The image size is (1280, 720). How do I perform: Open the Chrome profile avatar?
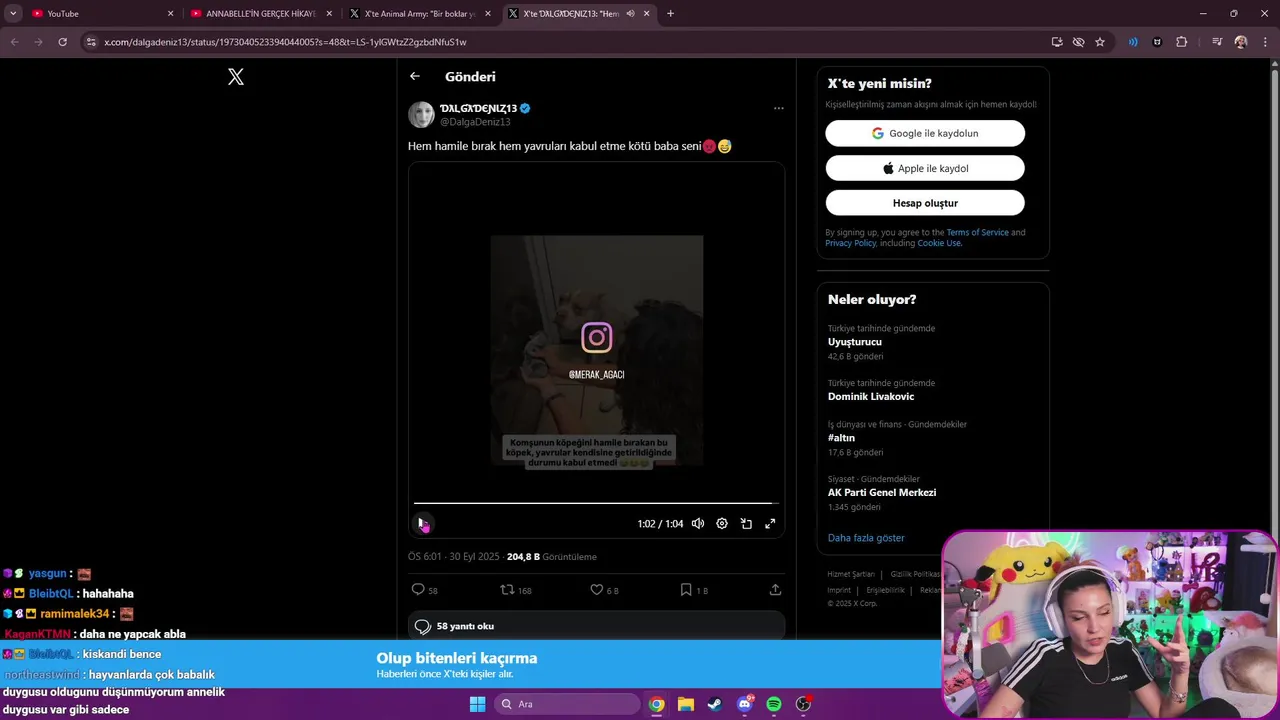coord(1241,42)
